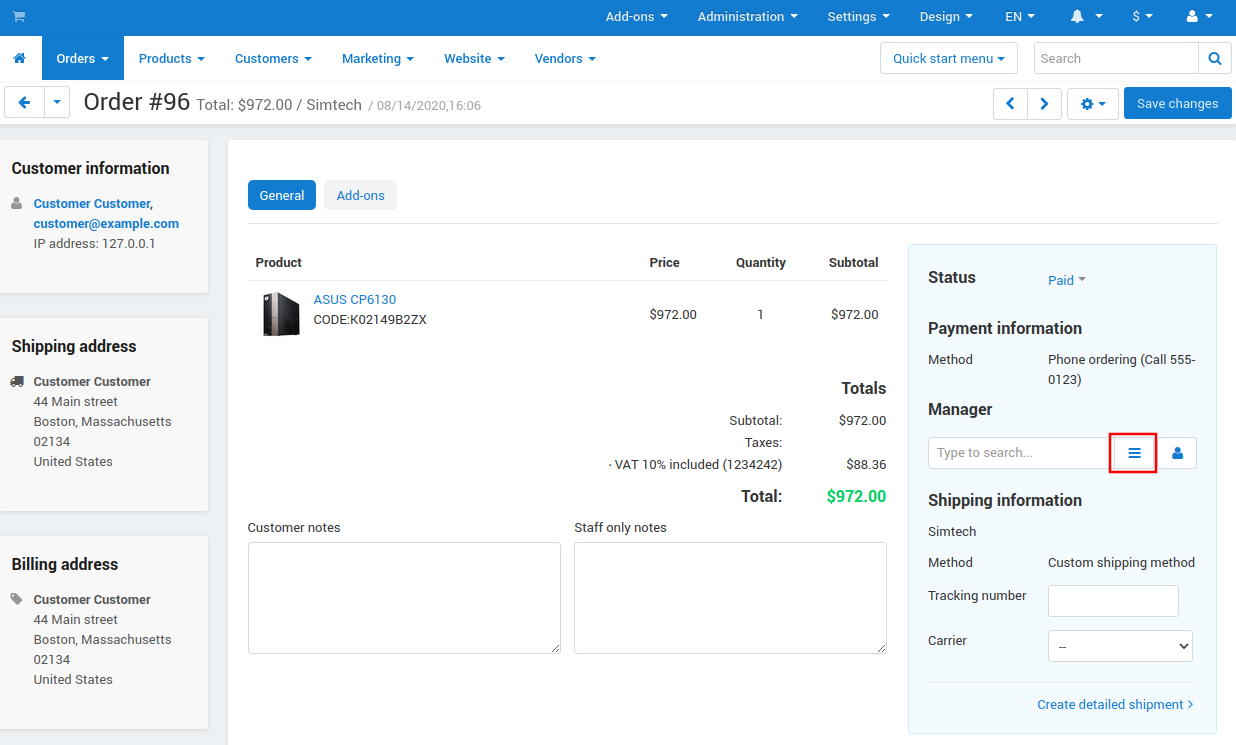Open the Add-ons top menu

tap(637, 17)
